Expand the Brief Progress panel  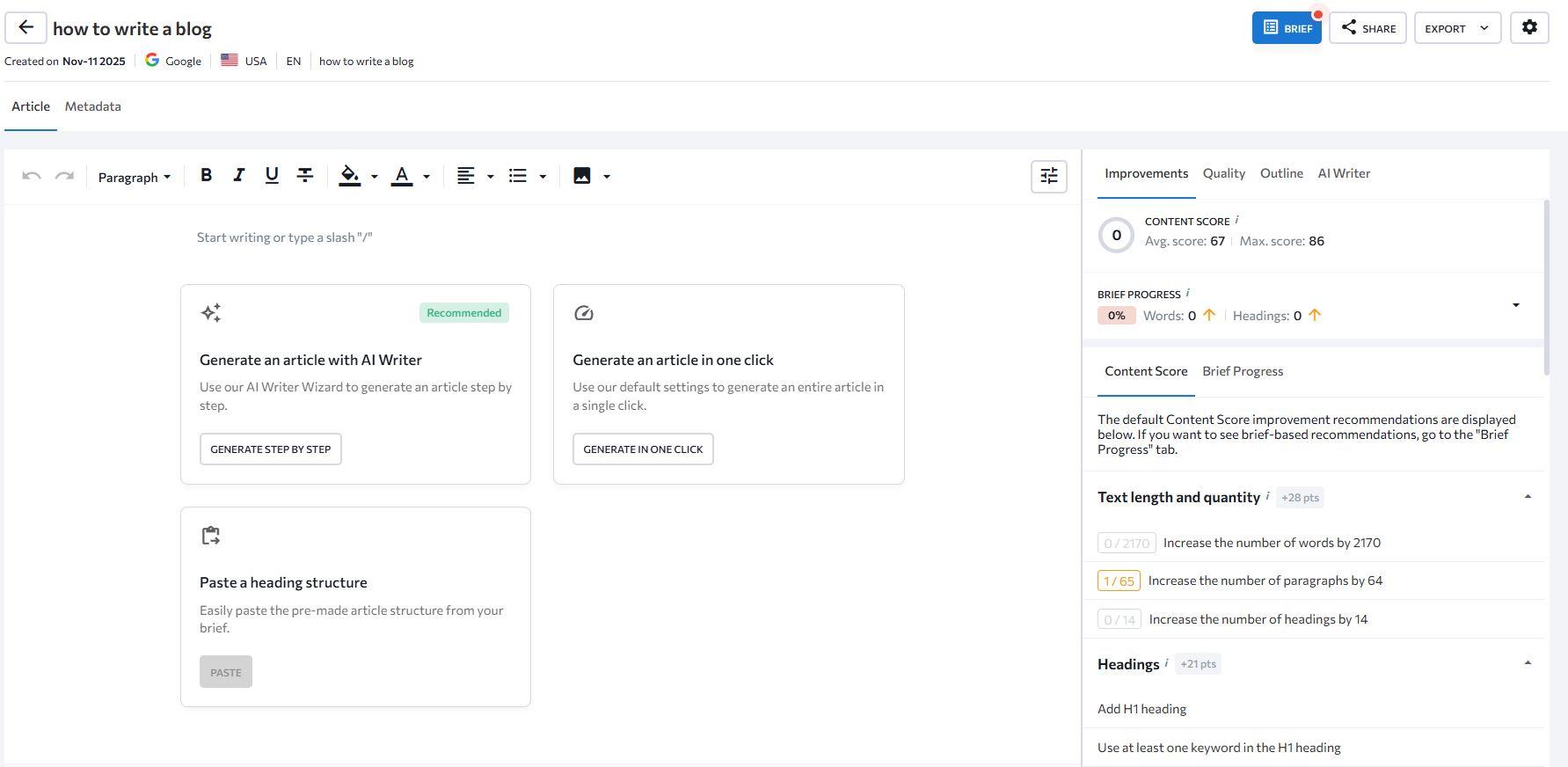pos(1515,305)
